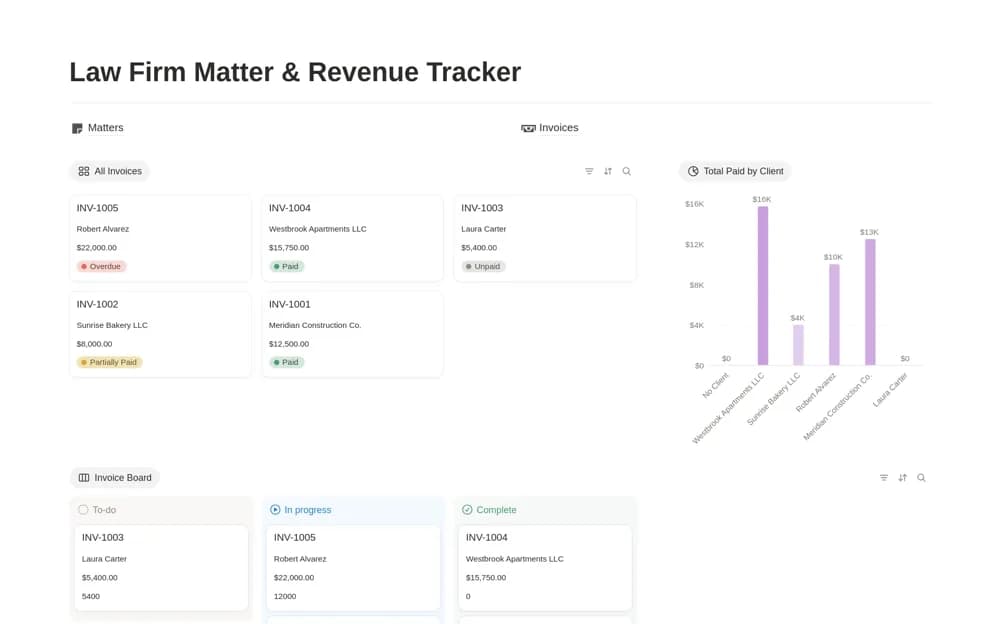Open the Invoices page icon
This screenshot has width=1000, height=624.
[x=528, y=128]
